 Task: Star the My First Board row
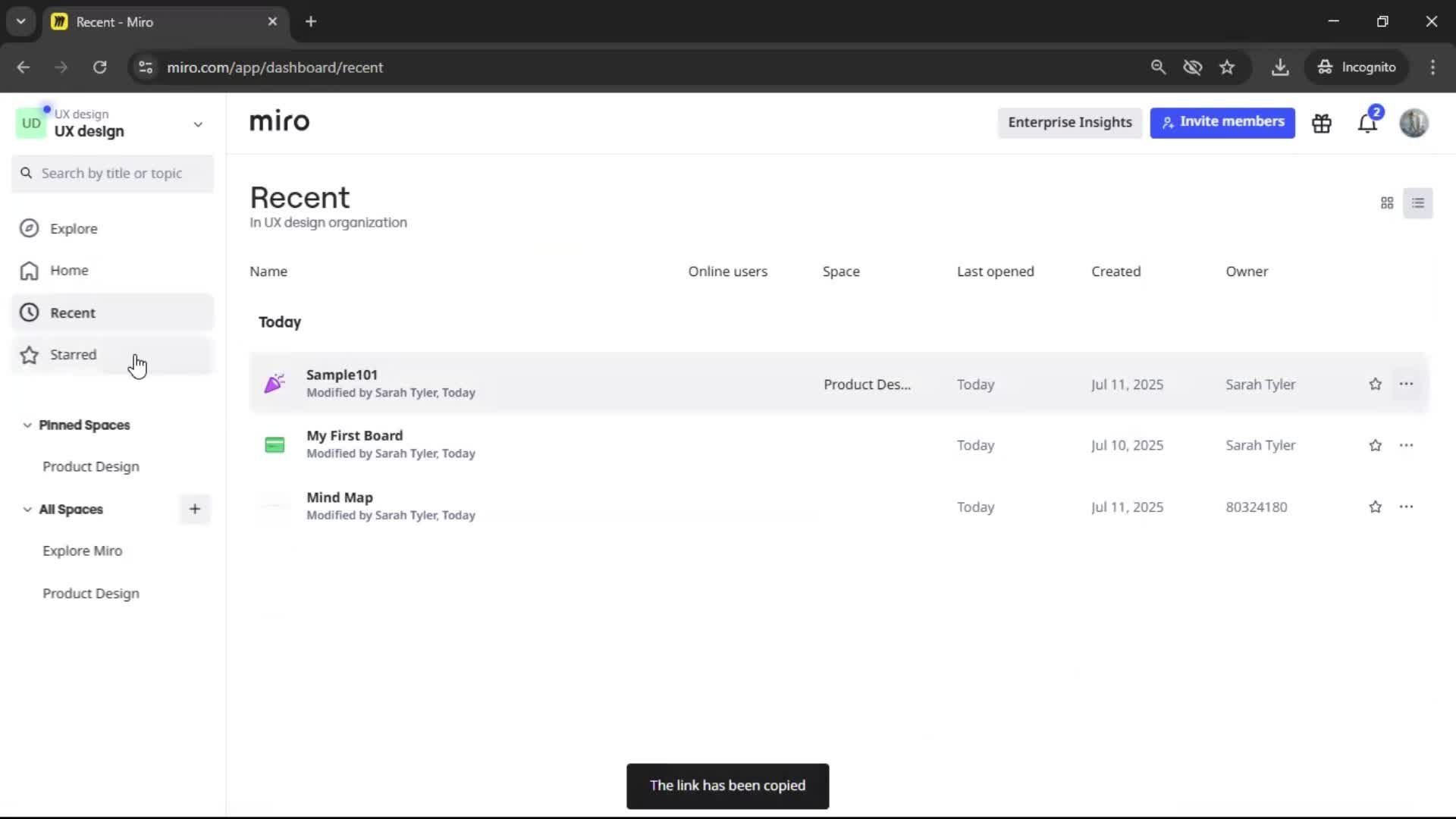coord(1375,446)
